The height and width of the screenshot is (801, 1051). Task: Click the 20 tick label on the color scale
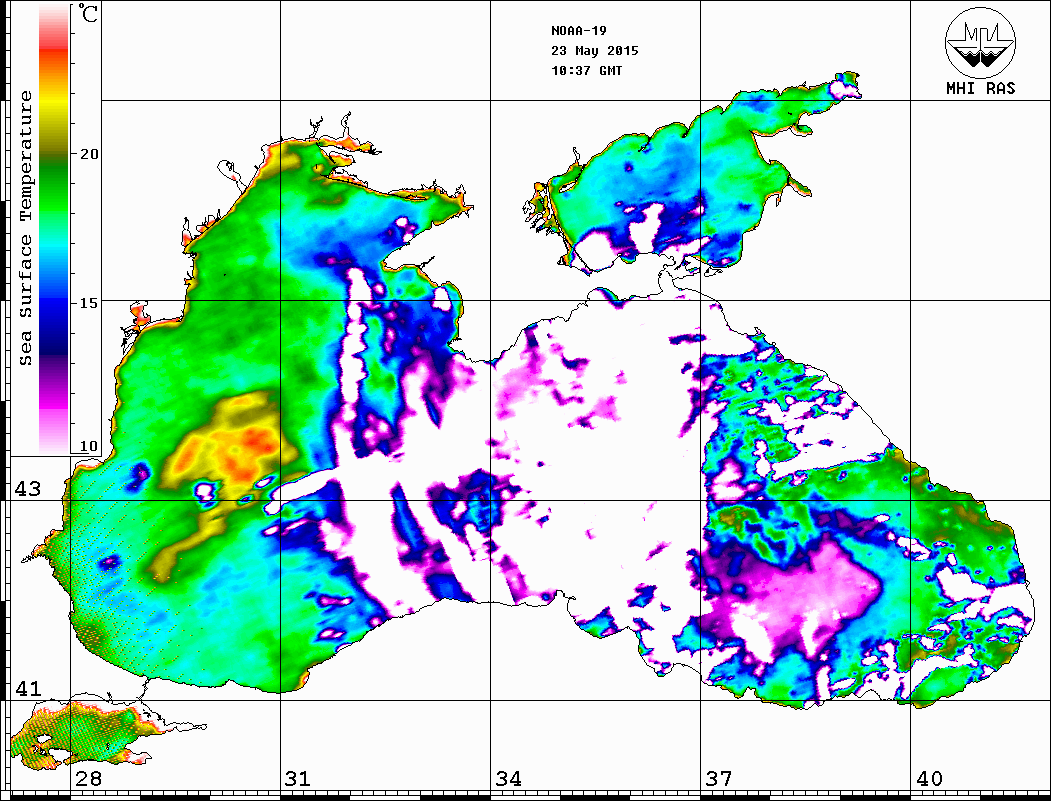90,154
